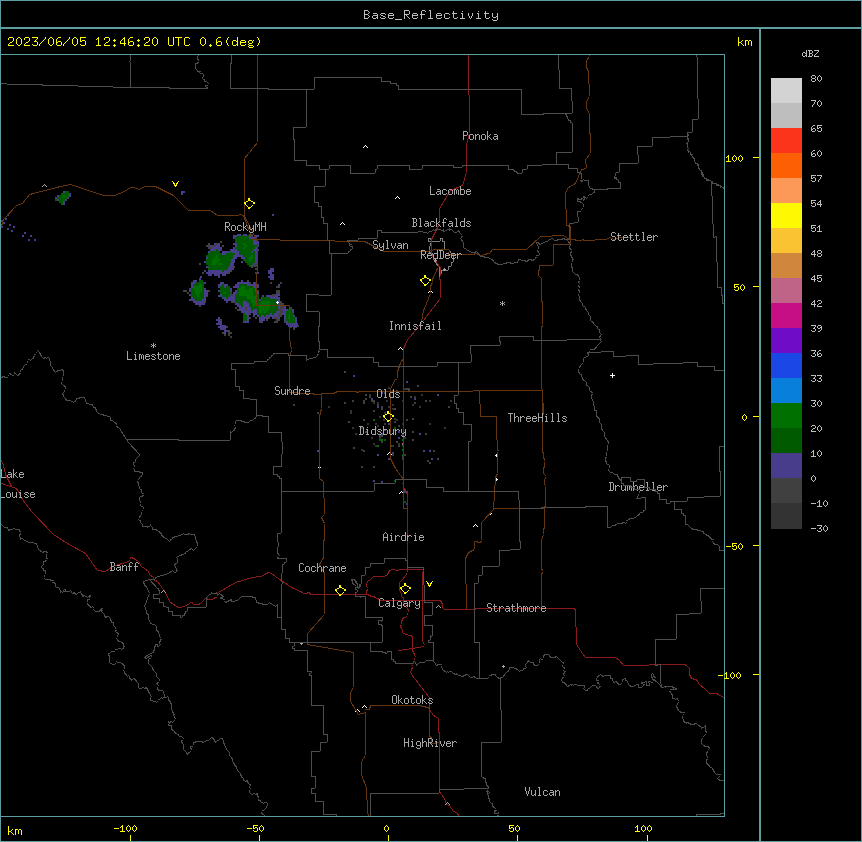Click the green 30 dBZ legend swatch
Viewport: 862px width, 842px height.
click(786, 416)
